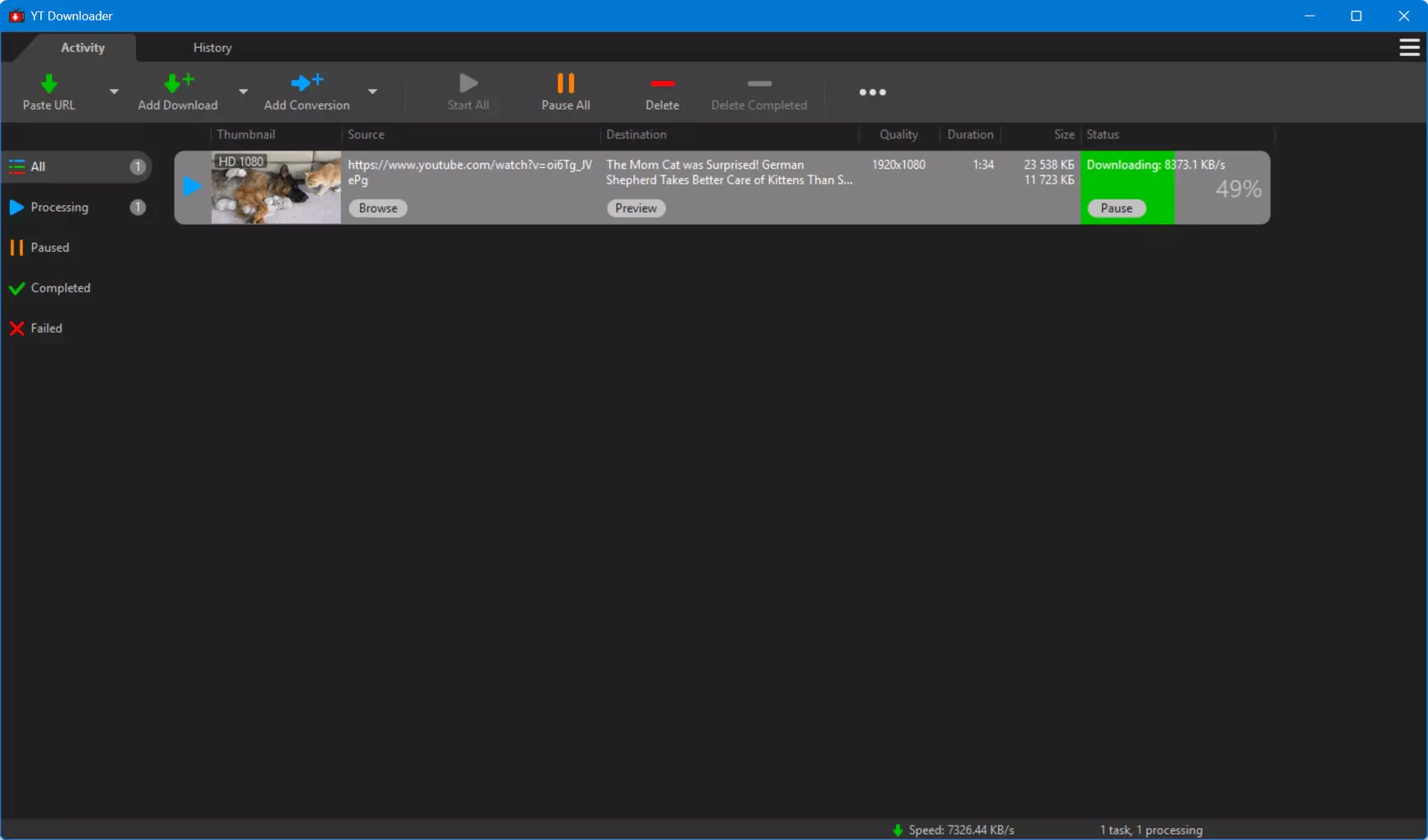Expand the Add Download dropdown arrow
Viewport: 1428px width, 840px height.
click(x=243, y=91)
